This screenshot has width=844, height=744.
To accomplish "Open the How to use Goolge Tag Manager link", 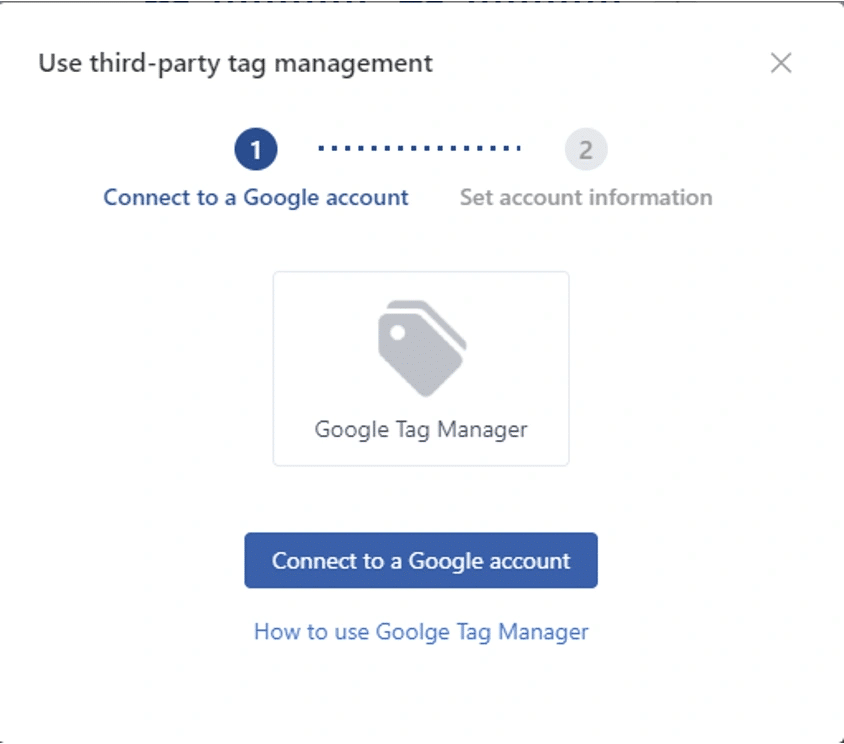I will [x=421, y=632].
